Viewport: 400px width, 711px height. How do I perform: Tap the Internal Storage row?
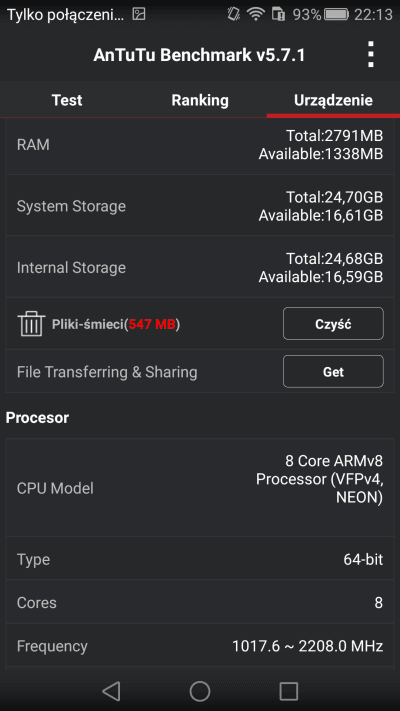coord(200,267)
